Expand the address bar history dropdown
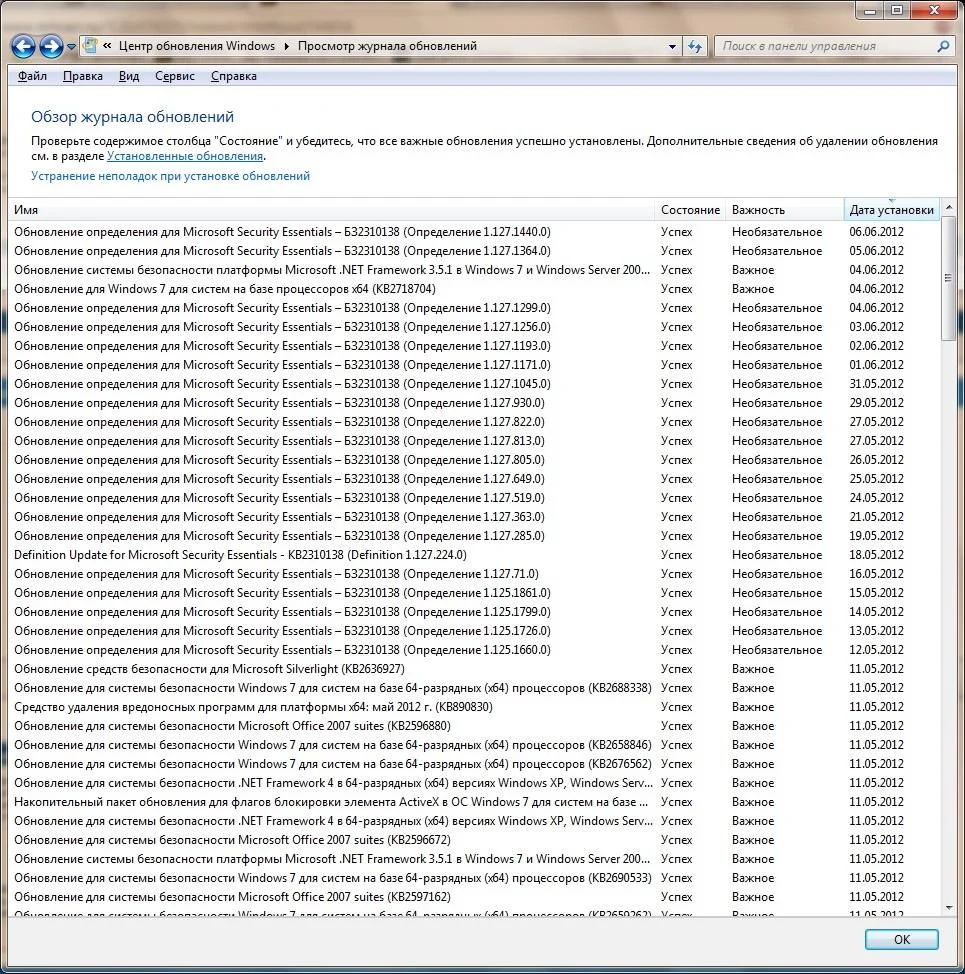Viewport: 965px width, 974px height. (x=672, y=47)
